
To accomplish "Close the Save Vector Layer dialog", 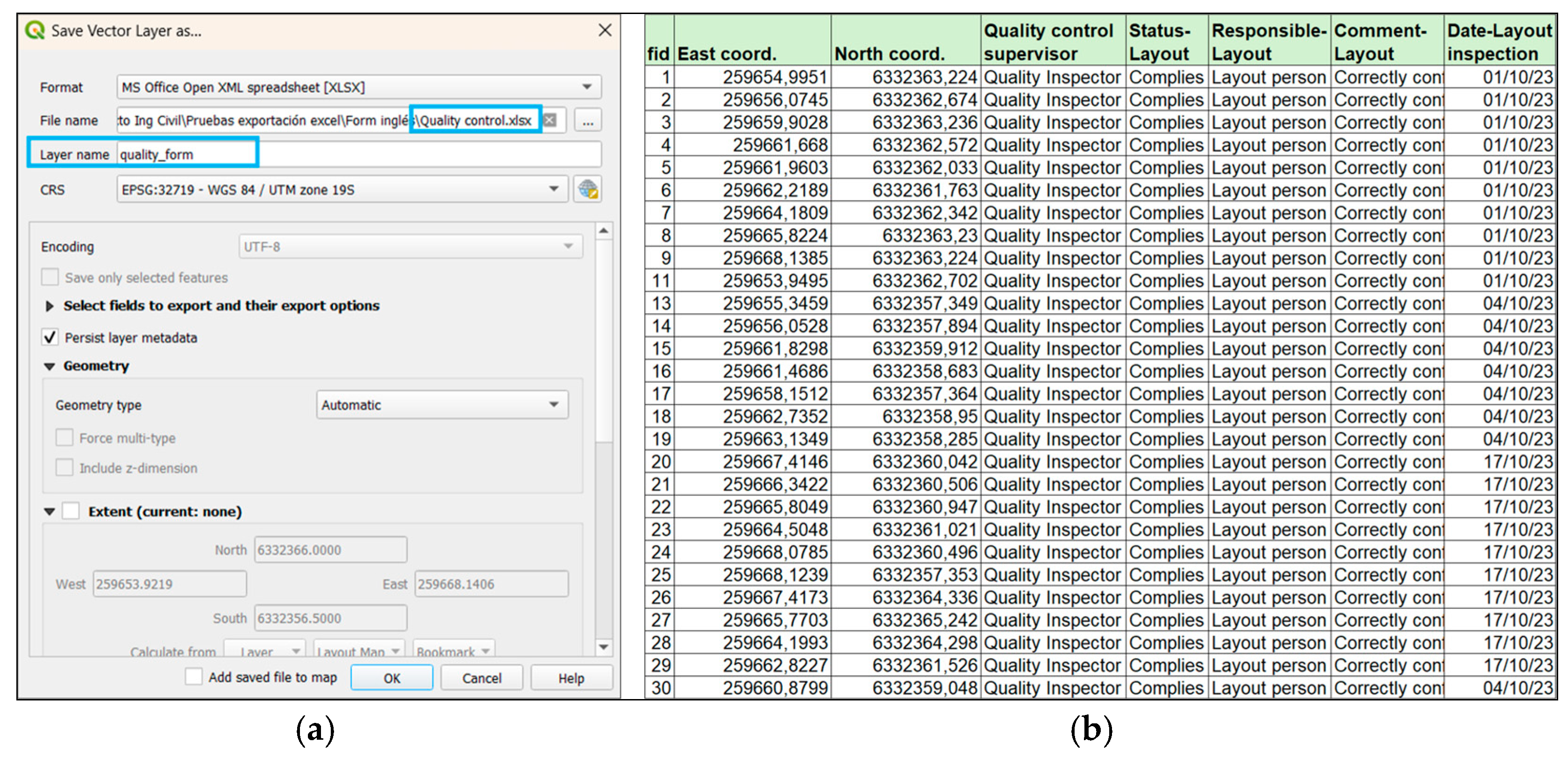I will coord(605,30).
